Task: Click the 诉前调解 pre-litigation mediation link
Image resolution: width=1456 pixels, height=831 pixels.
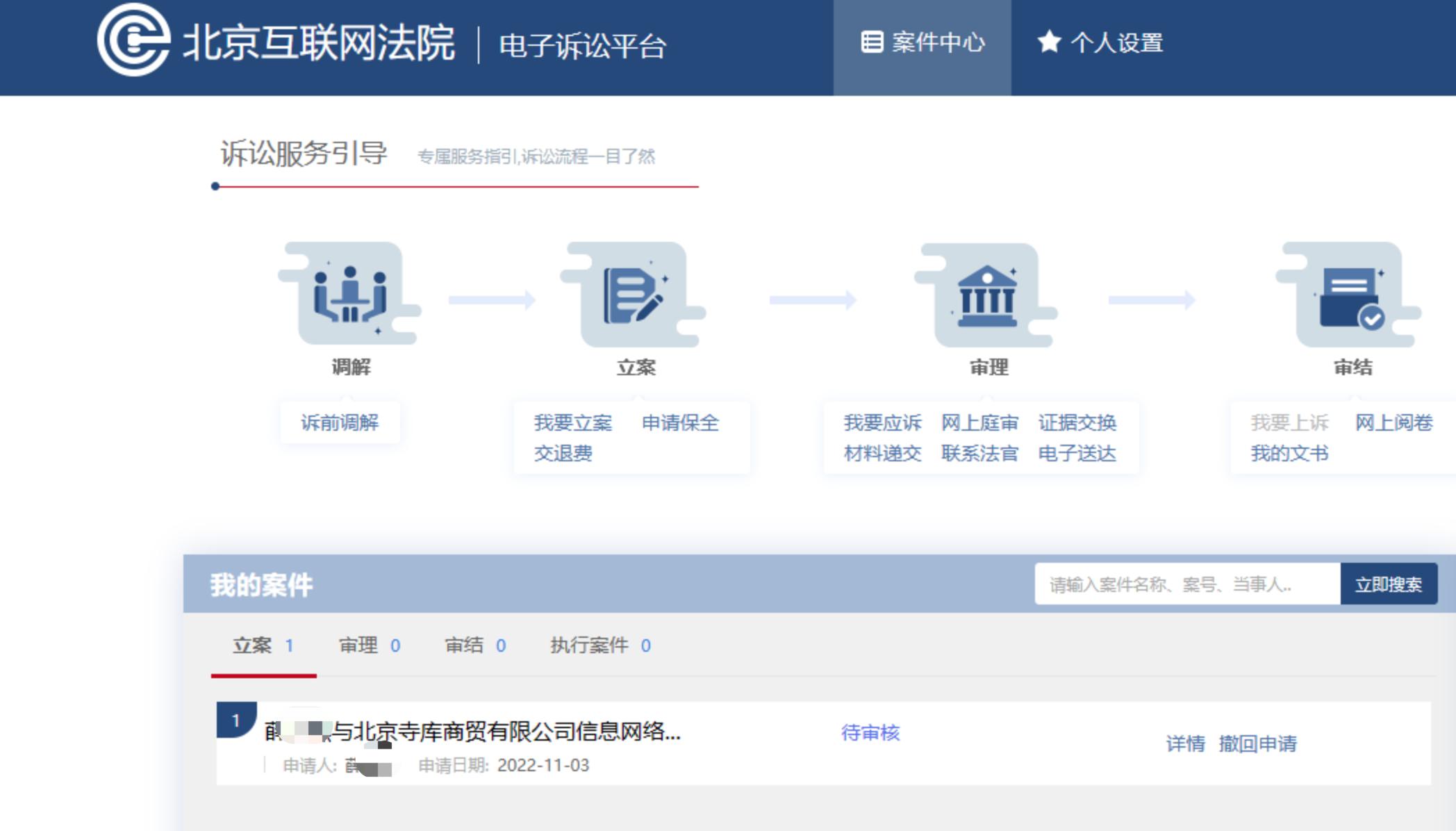Action: pyautogui.click(x=340, y=422)
